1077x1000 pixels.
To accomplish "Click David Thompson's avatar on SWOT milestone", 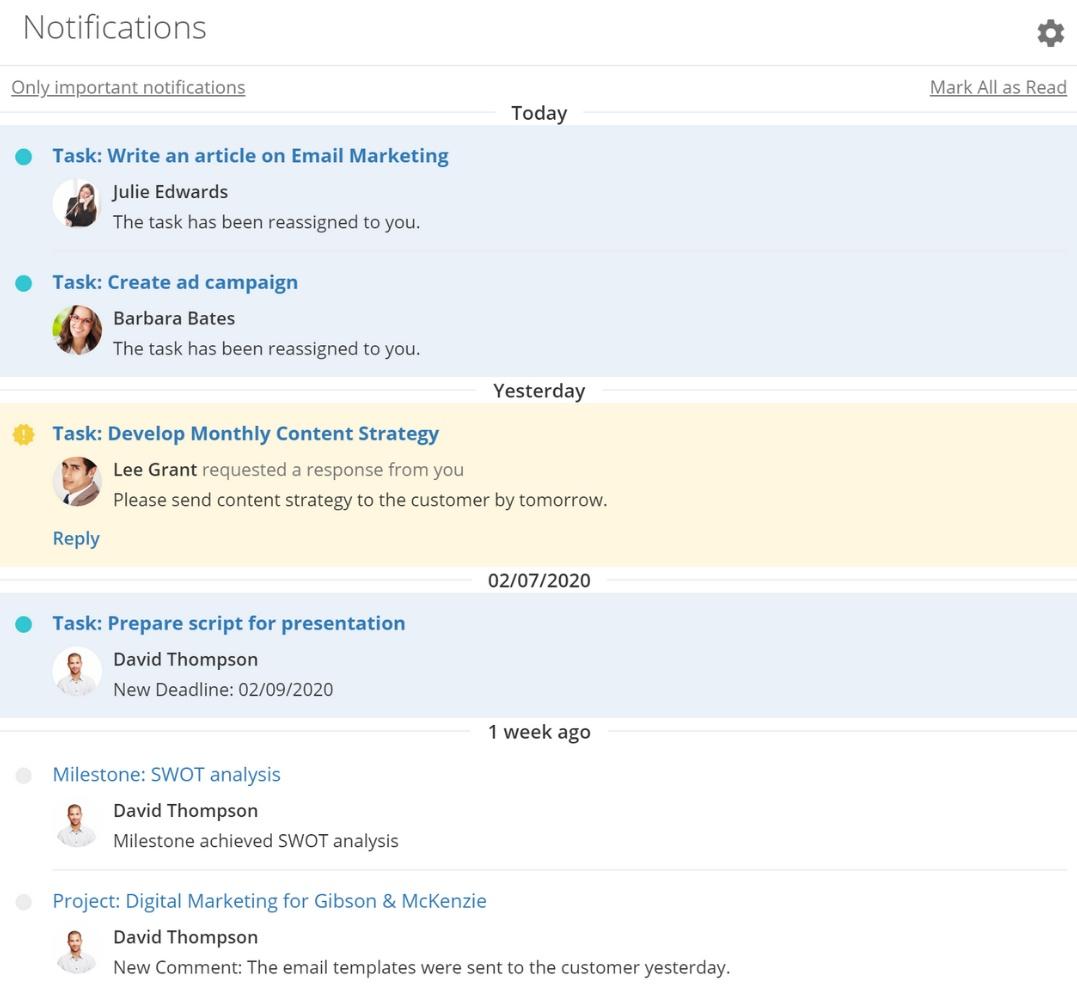I will (x=77, y=822).
